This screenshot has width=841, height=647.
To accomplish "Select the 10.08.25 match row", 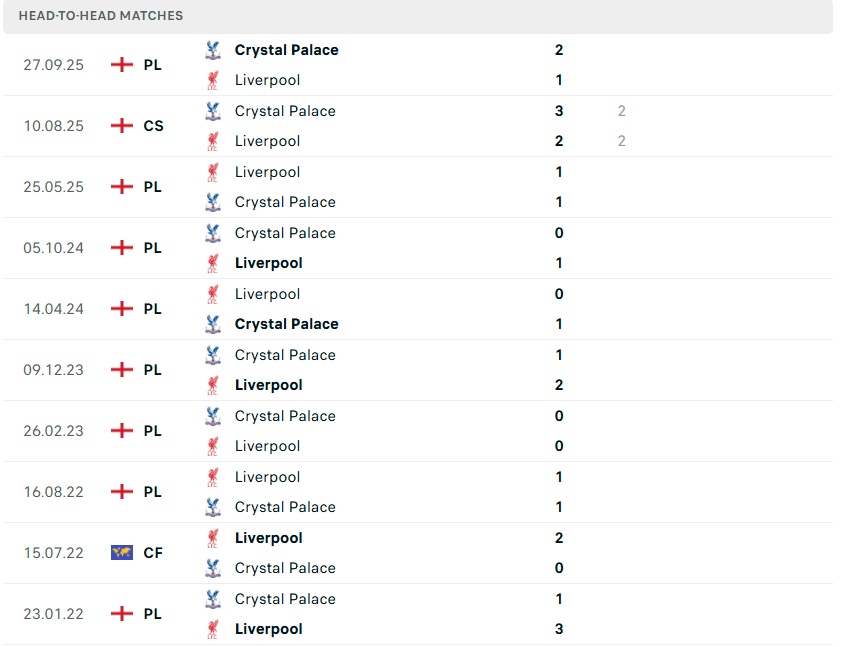I will pyautogui.click(x=420, y=125).
